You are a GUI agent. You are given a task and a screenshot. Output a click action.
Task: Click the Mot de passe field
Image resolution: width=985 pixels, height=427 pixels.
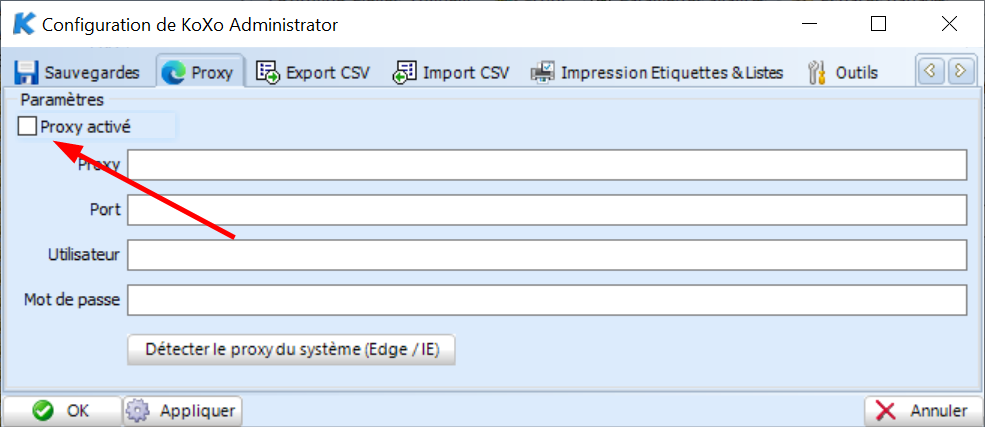547,300
